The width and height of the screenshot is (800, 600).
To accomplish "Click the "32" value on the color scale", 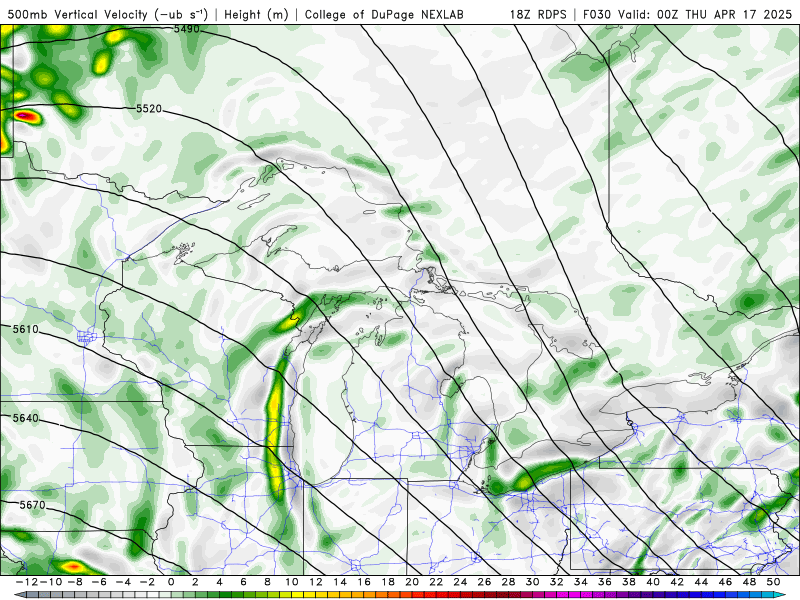I will pos(557,582).
